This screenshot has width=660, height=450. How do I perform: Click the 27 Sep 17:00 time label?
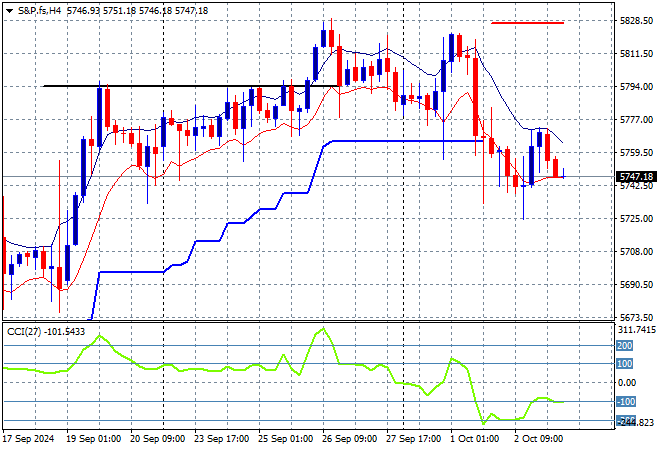[413, 439]
